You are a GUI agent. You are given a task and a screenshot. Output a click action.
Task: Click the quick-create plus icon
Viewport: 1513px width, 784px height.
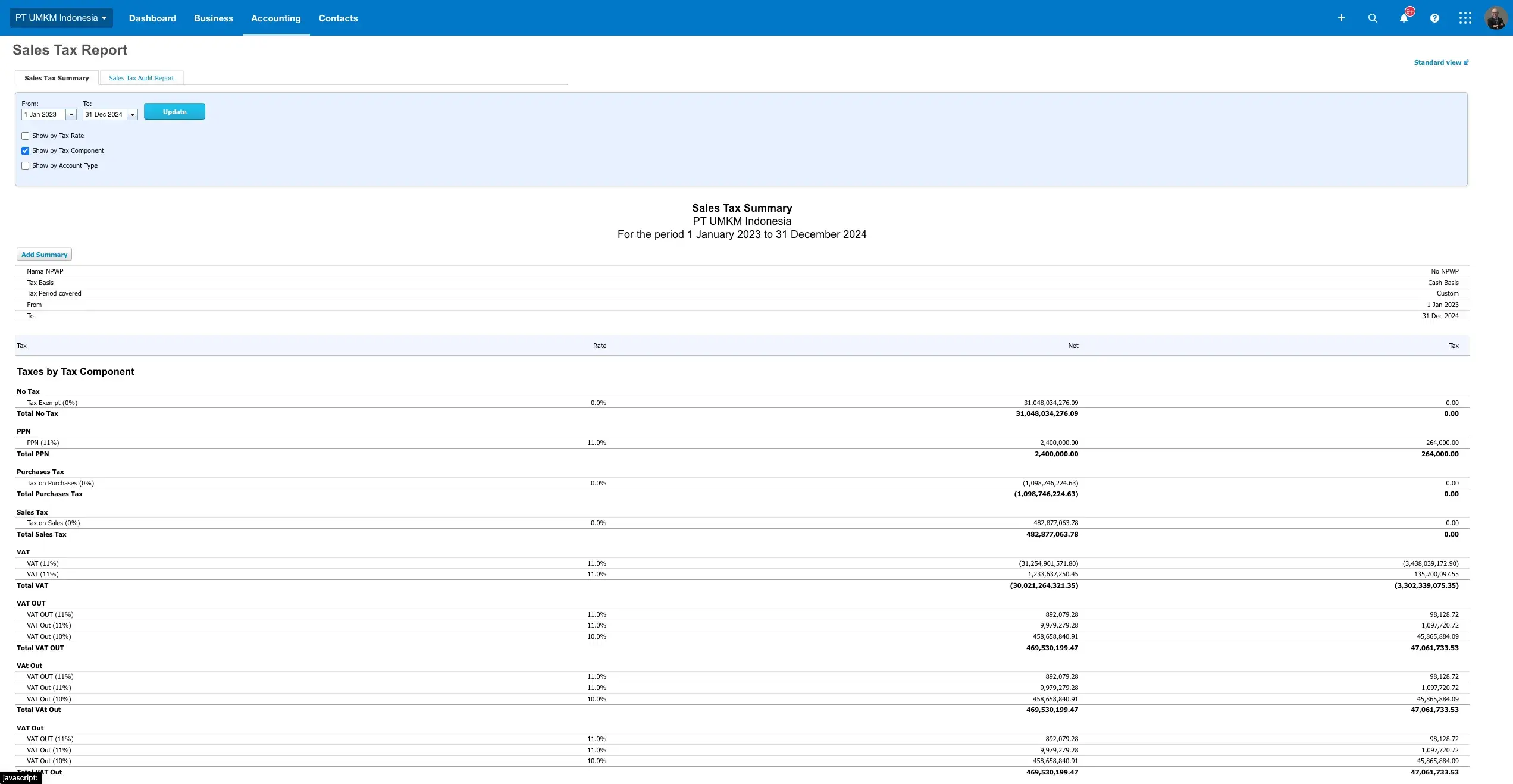(1342, 18)
